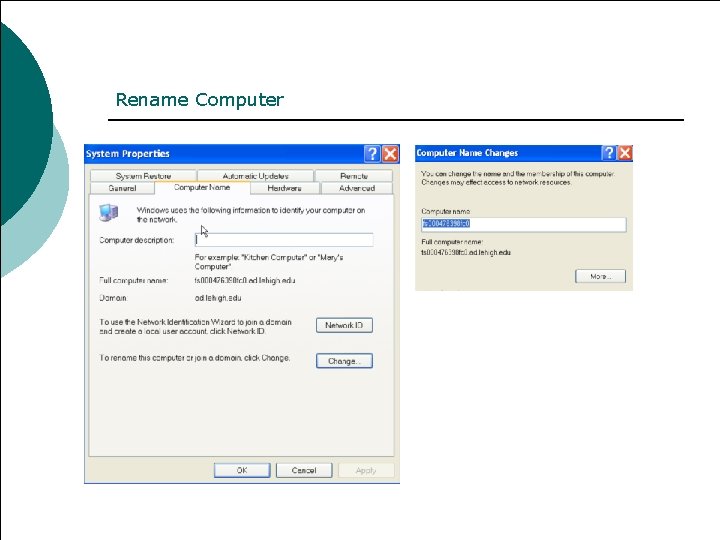Close the Computer Name Changes dialog
The height and width of the screenshot is (540, 720).
625,153
